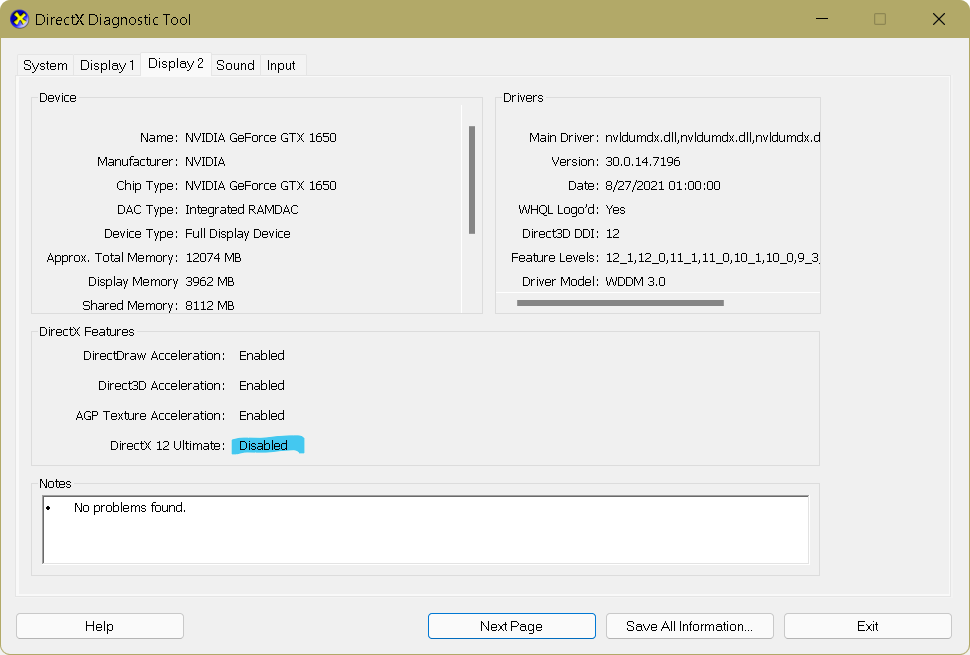Click the highlighted 'Disabled' DirectX 12 Ultimate value
Image resolution: width=970 pixels, height=655 pixels.
[x=264, y=445]
